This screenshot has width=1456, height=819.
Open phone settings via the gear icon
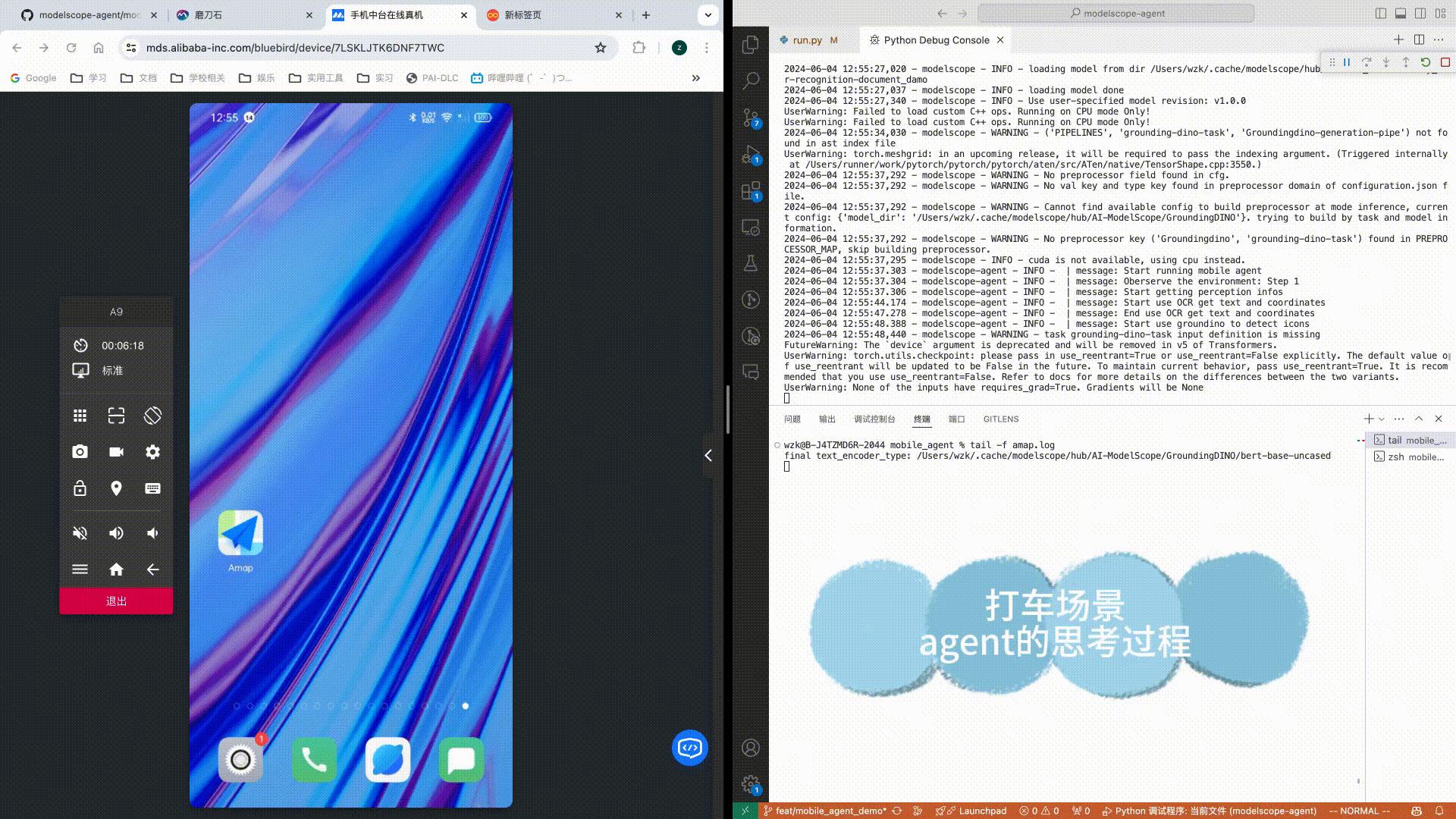(152, 451)
